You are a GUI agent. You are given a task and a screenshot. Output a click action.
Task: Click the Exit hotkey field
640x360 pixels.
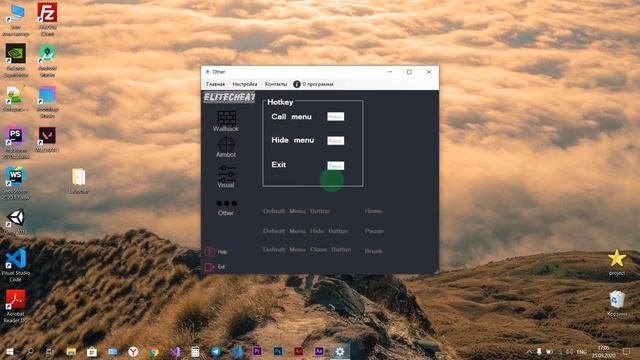[336, 166]
